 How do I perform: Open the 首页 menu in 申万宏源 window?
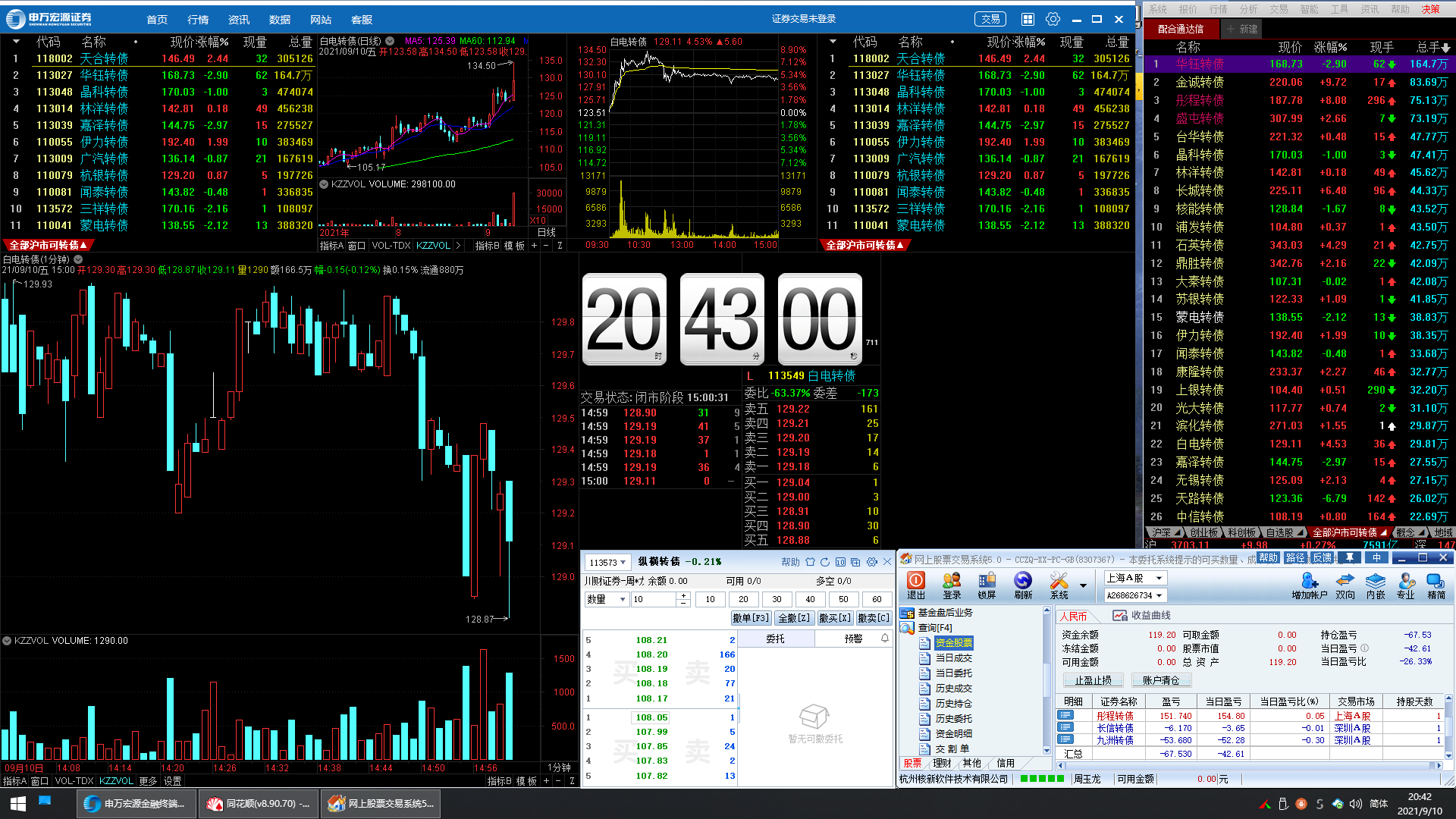coord(157,20)
